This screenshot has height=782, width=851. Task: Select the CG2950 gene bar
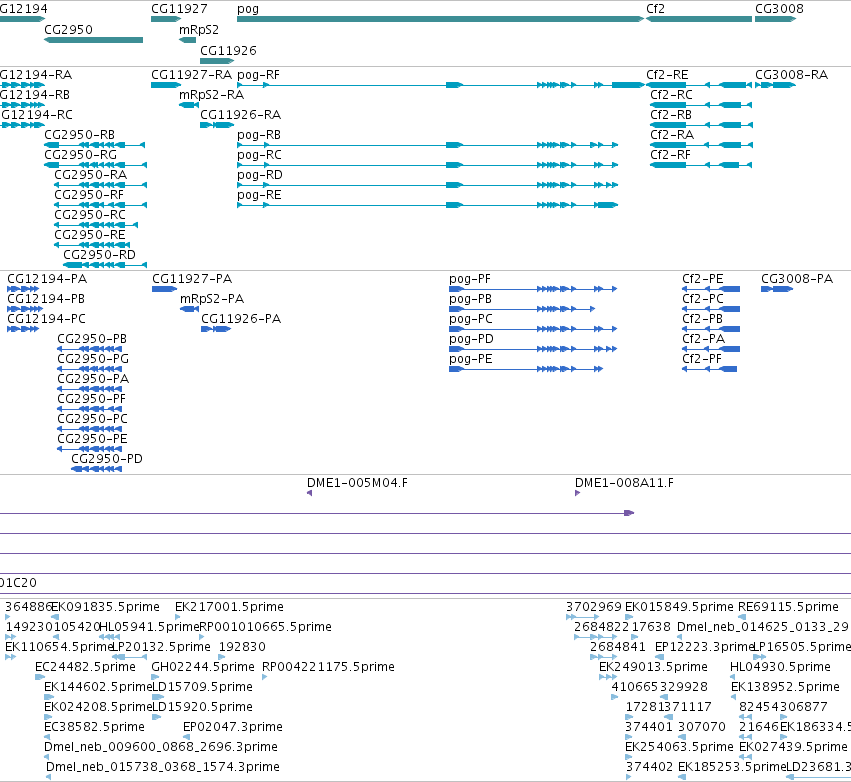tap(93, 40)
